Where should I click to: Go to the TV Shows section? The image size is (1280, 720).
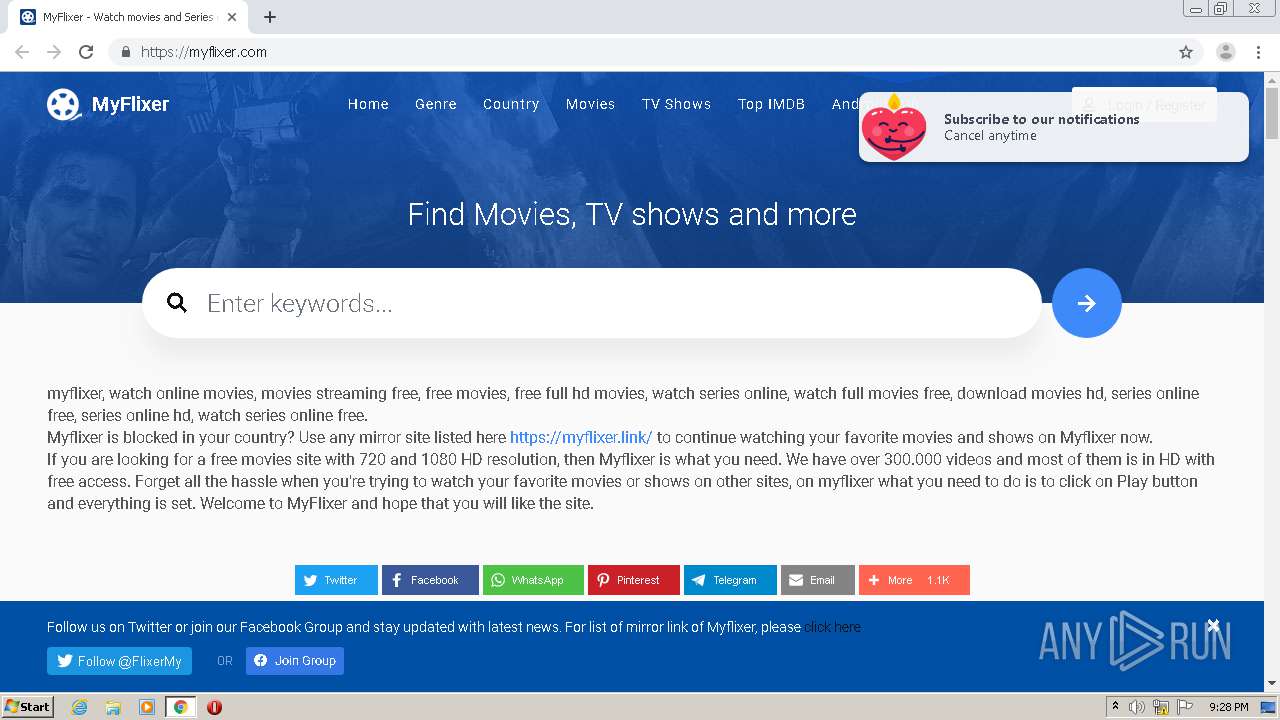(x=676, y=104)
